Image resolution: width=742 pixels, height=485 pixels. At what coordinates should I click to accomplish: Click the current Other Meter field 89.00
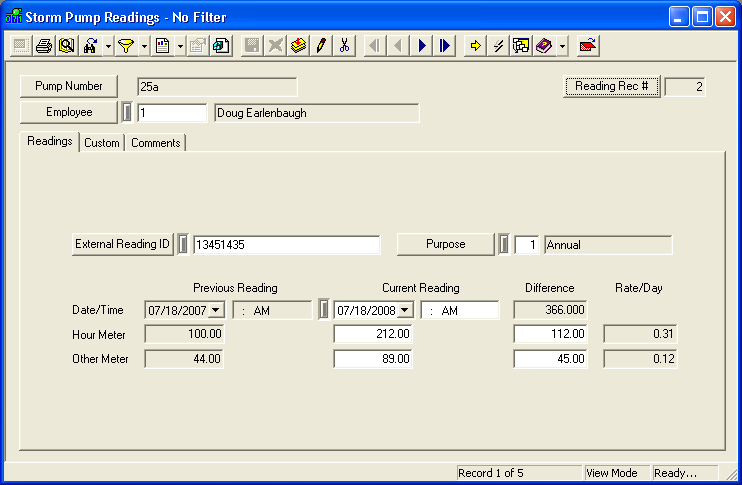373,359
